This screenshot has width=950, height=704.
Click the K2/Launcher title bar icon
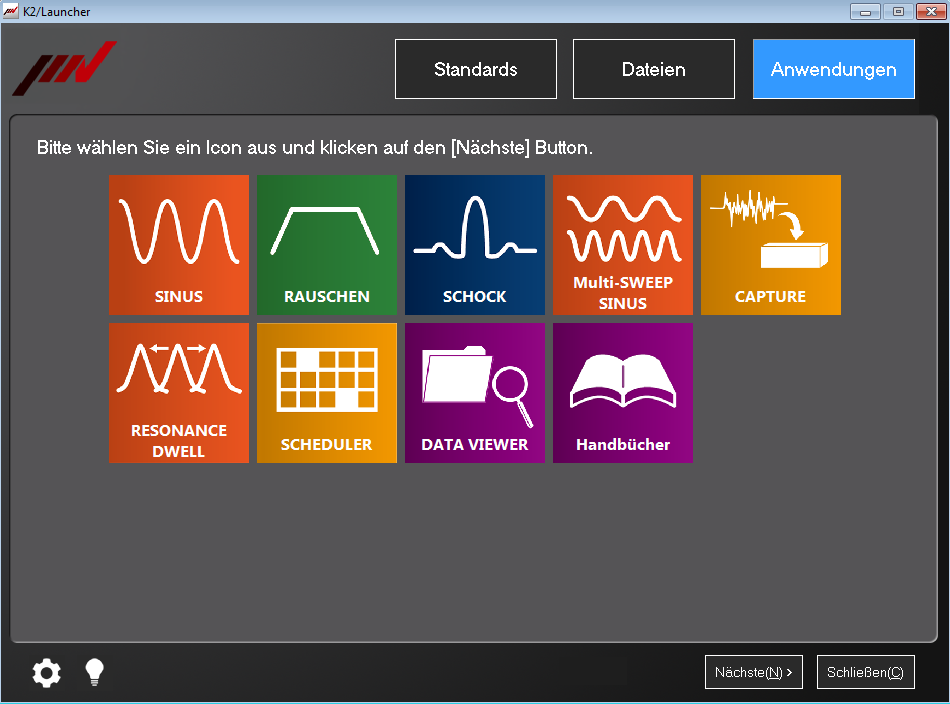pyautogui.click(x=12, y=11)
